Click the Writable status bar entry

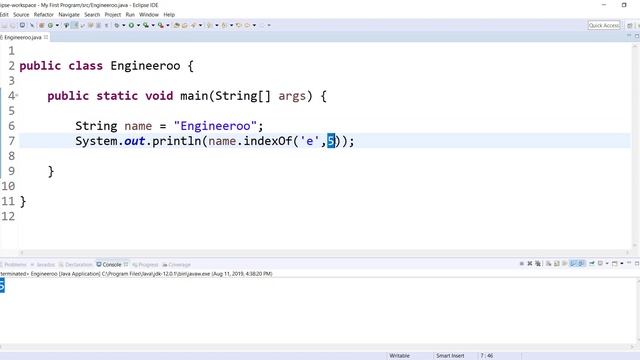pyautogui.click(x=400, y=356)
